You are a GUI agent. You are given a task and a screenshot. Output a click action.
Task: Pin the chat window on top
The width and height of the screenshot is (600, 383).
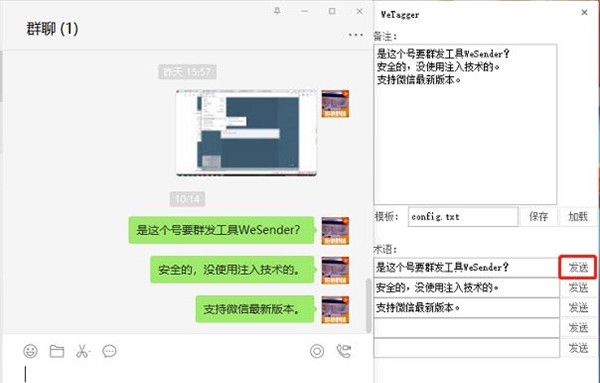(x=277, y=11)
